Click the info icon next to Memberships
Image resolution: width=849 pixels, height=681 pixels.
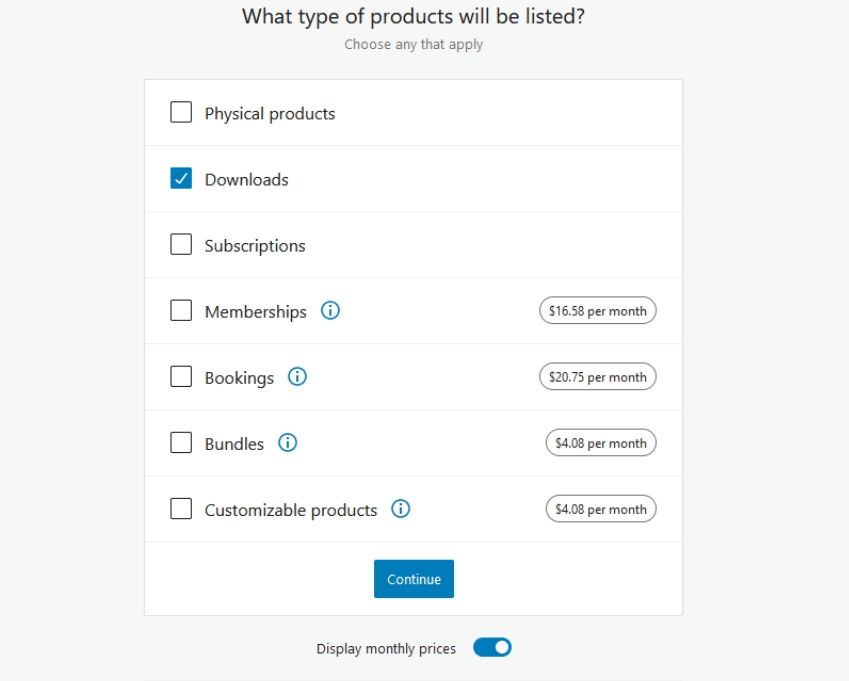tap(330, 311)
